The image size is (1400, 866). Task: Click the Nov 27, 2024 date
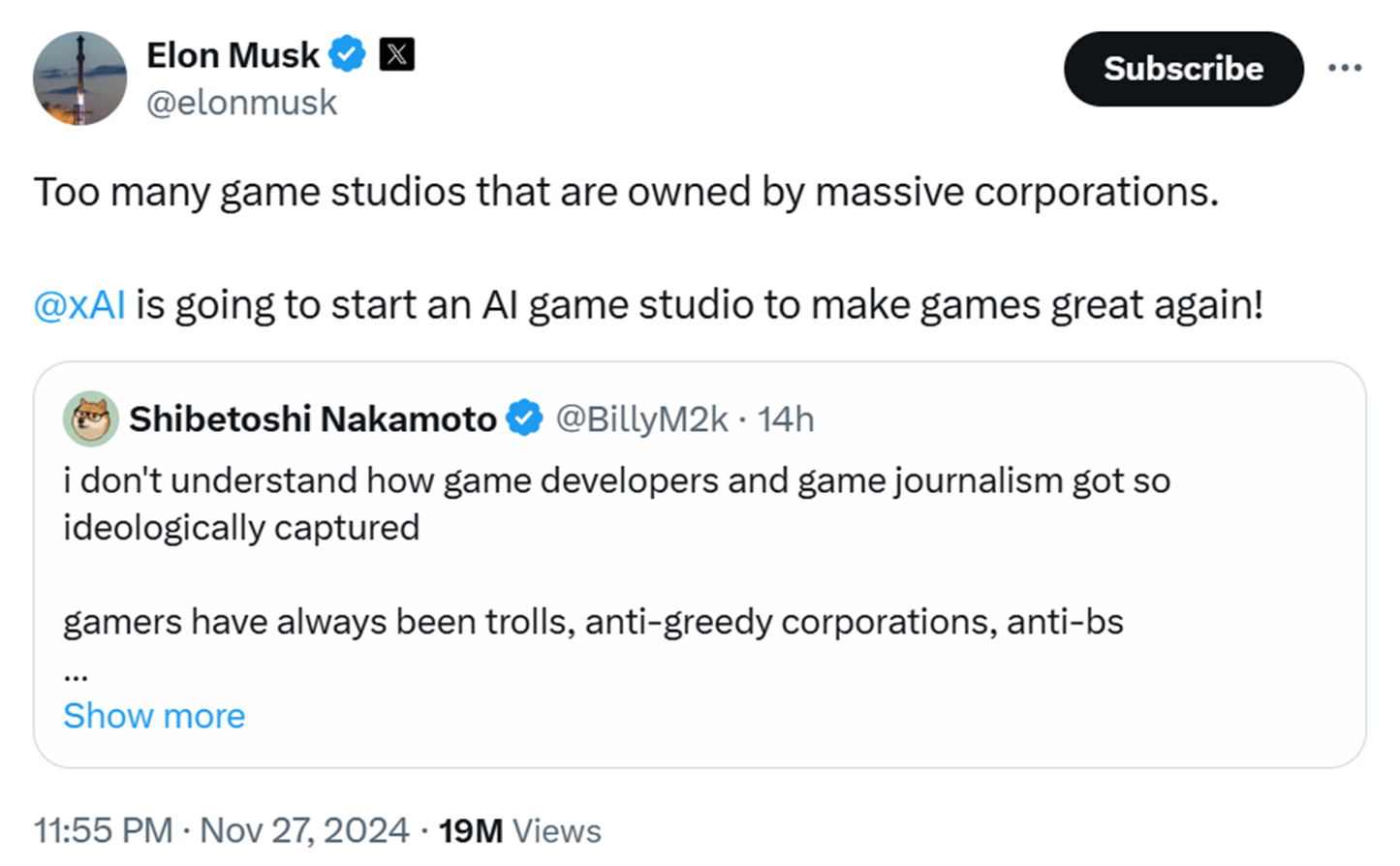point(304,831)
